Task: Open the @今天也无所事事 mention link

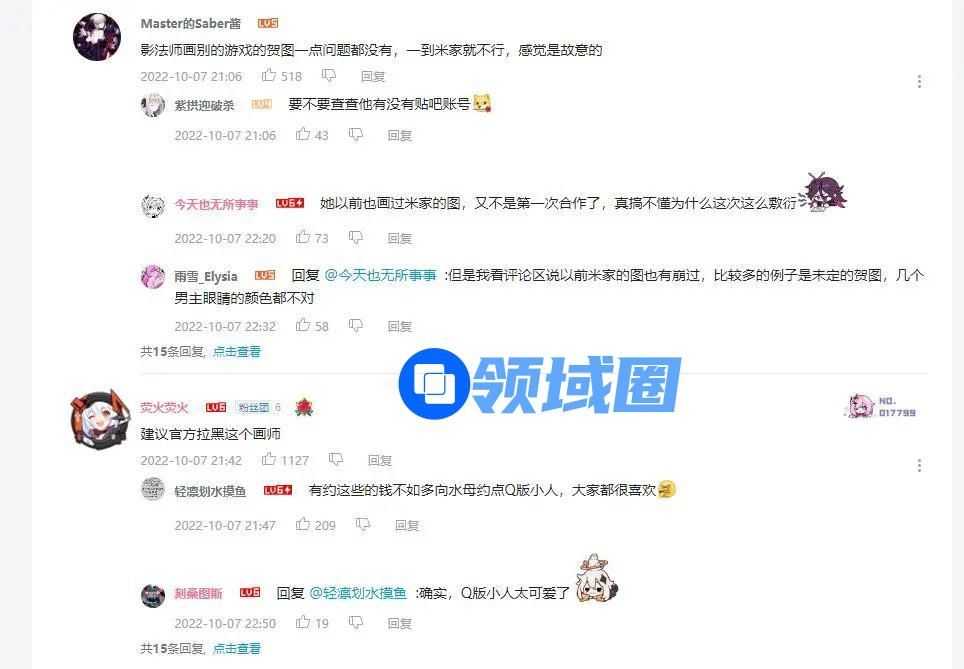Action: pyautogui.click(x=381, y=275)
